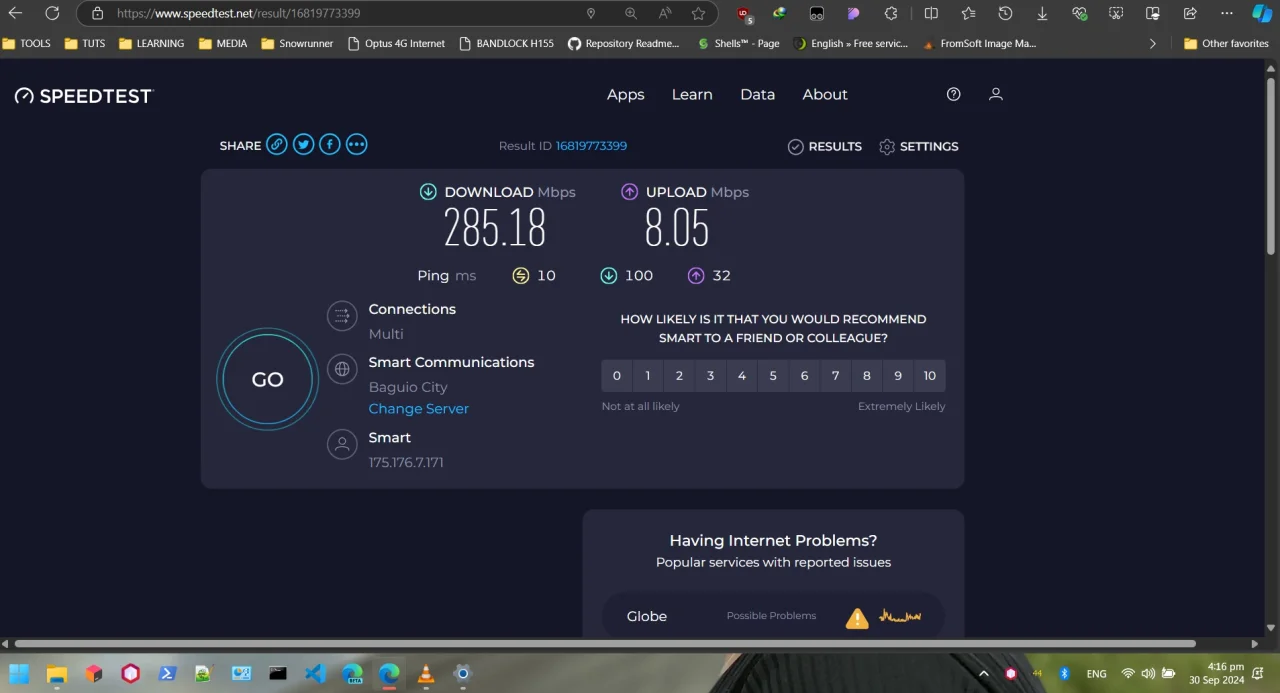Open more share options ellipsis icon

point(357,145)
